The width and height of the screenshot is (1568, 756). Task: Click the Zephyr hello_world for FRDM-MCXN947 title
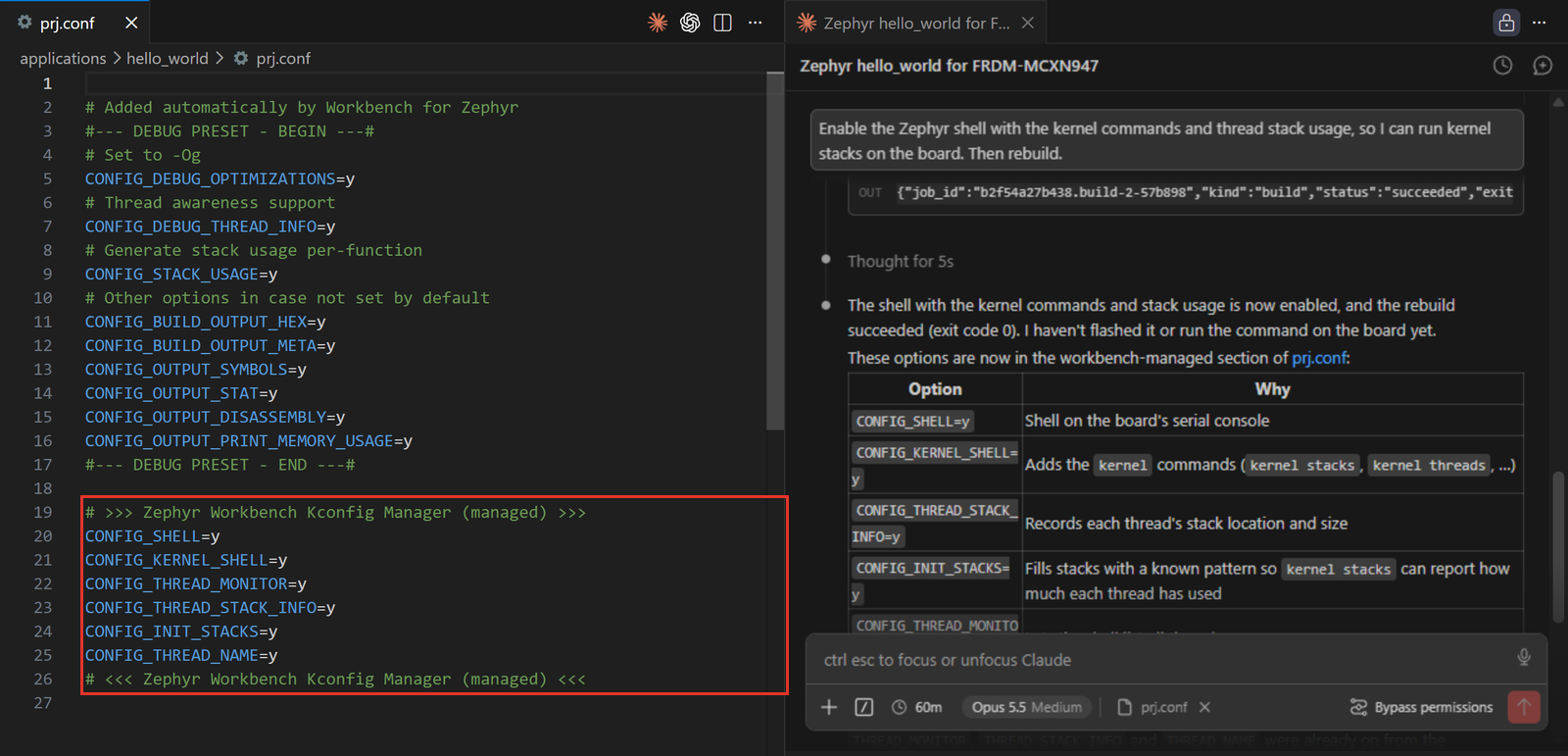[949, 66]
